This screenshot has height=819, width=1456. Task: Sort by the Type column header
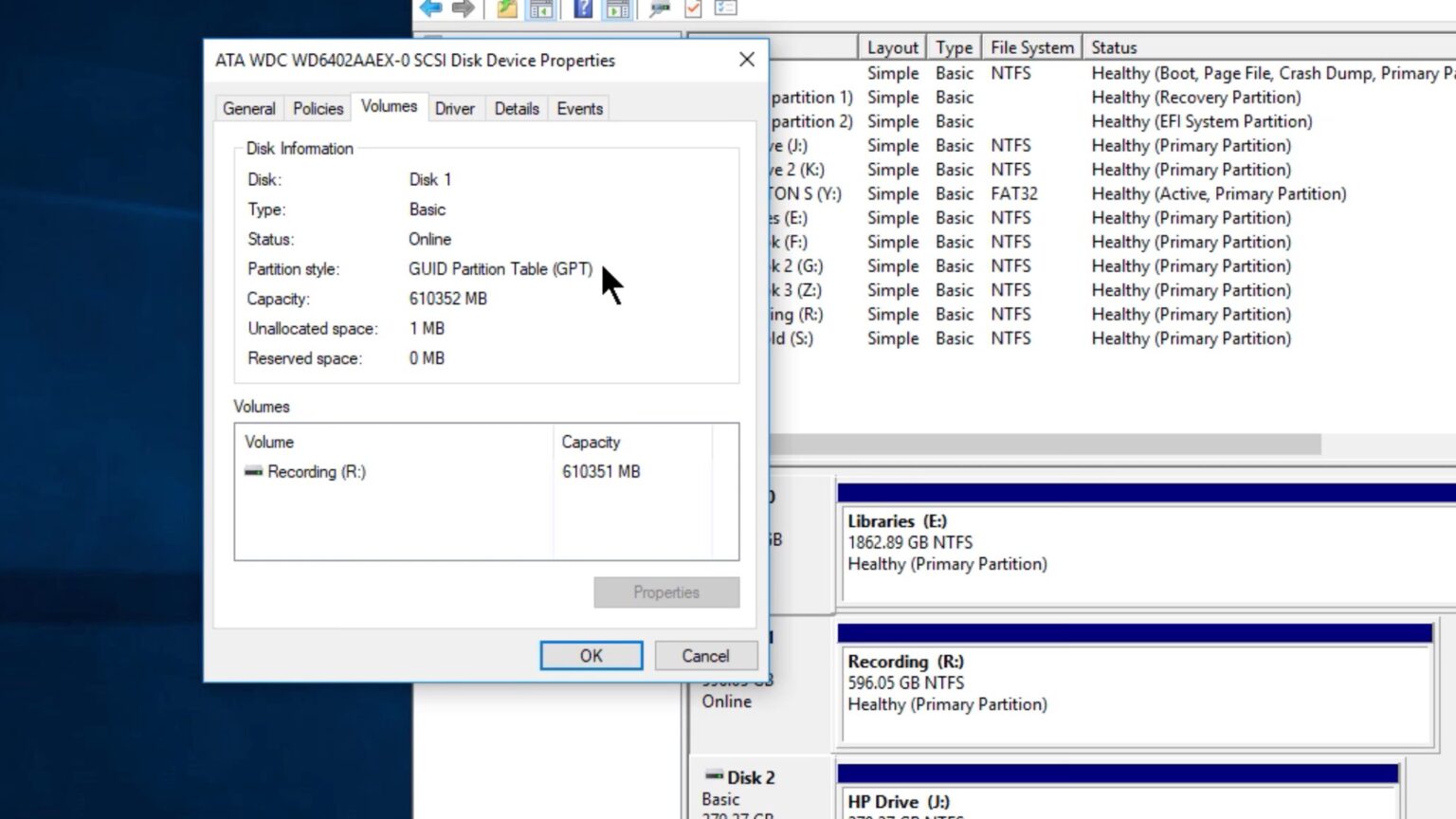tap(954, 47)
